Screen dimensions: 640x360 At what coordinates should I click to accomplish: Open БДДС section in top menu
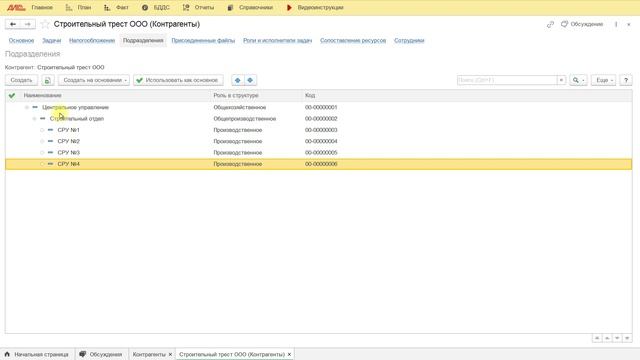pos(156,7)
